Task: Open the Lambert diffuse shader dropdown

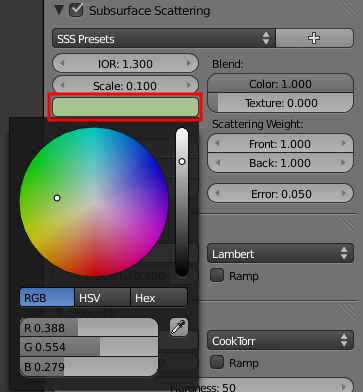Action: (x=280, y=253)
